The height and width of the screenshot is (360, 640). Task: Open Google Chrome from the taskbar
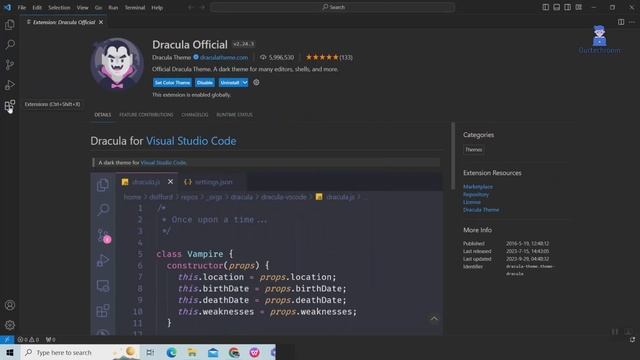click(234, 352)
